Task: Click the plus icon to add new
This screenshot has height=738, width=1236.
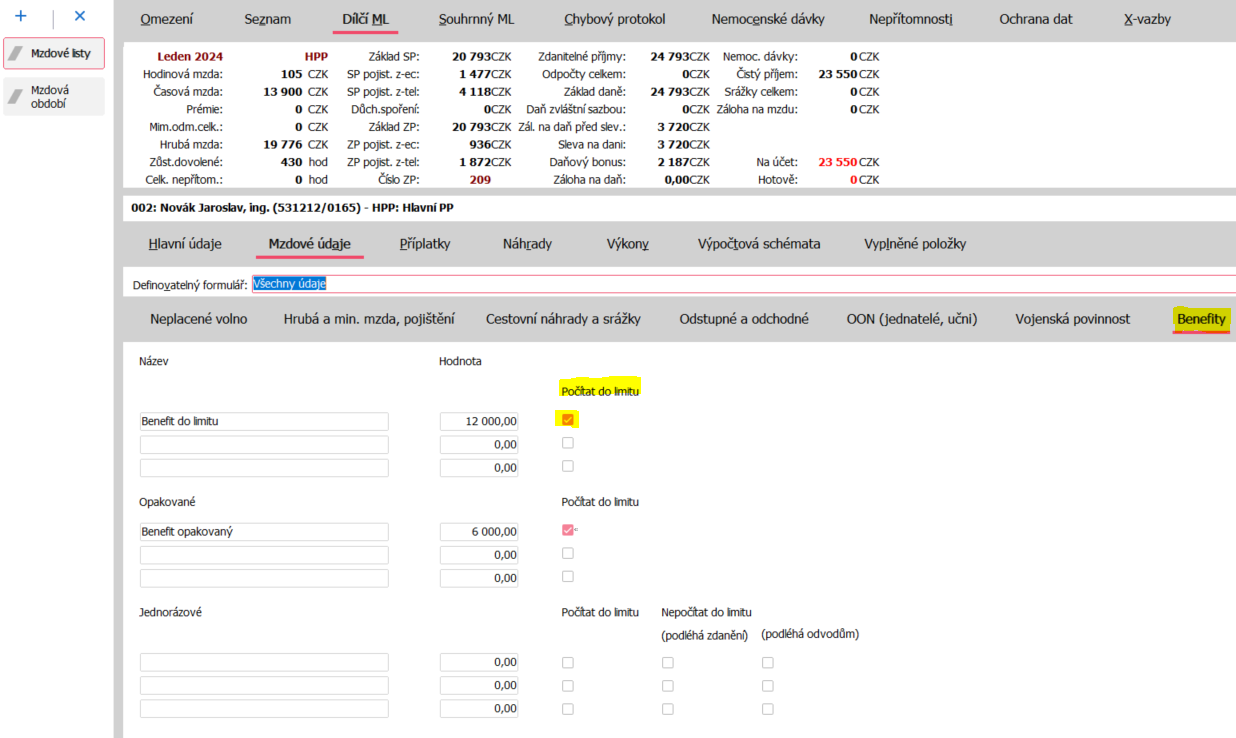Action: point(20,17)
